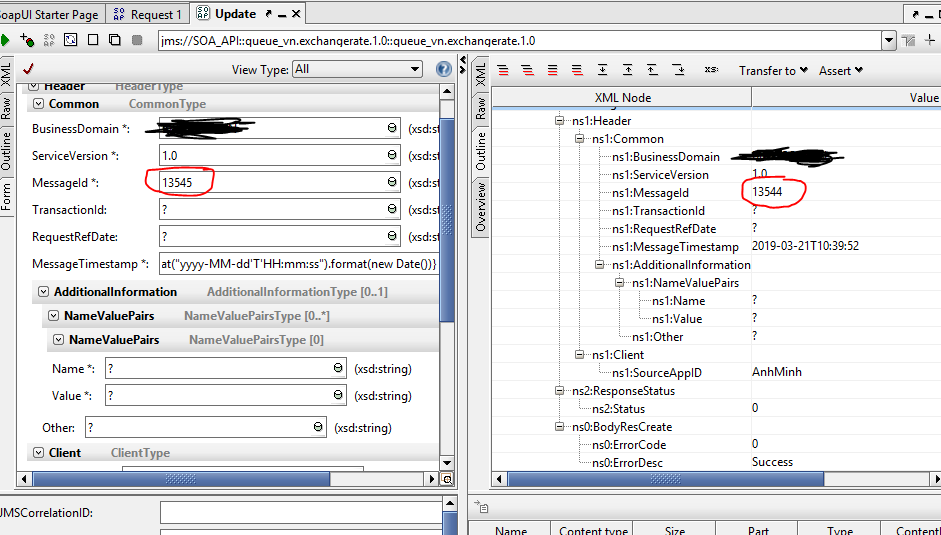The width and height of the screenshot is (941, 535).
Task: Click greyed SOAP icon in request toolbar
Action: tap(49, 40)
